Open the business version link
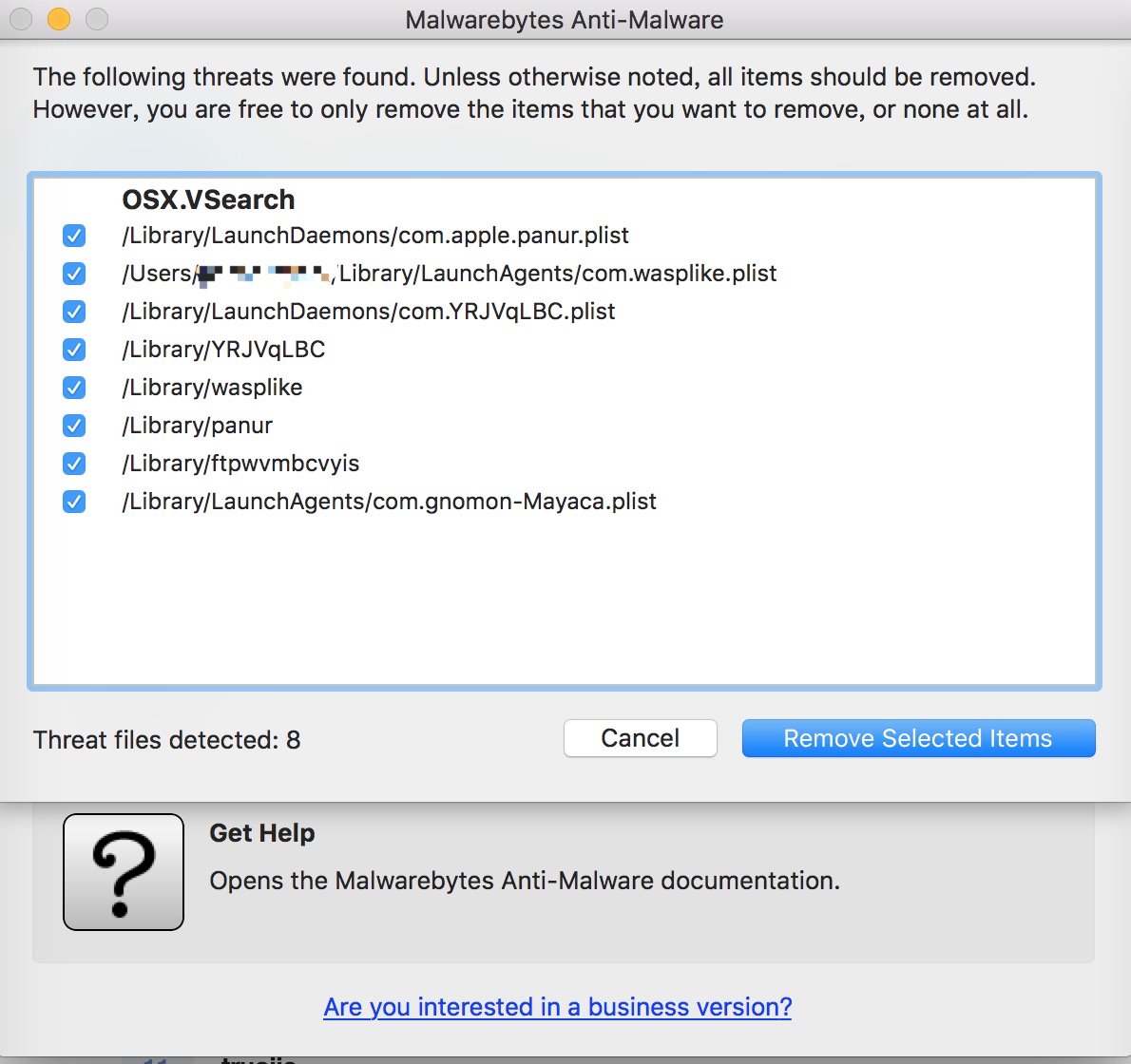 point(557,1007)
